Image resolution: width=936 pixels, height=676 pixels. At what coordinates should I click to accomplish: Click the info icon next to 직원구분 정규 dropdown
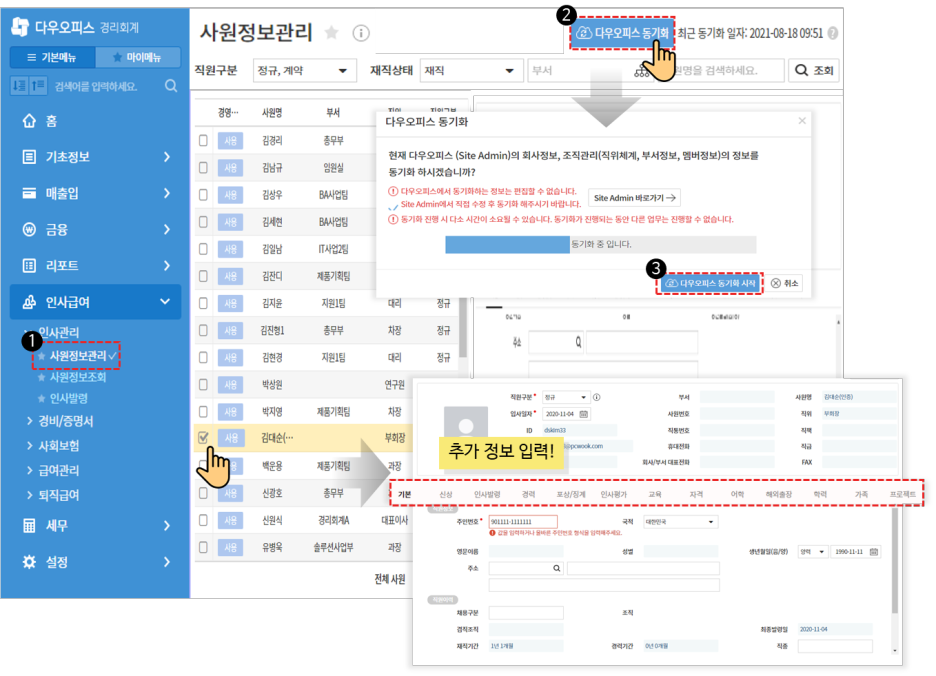[x=596, y=397]
